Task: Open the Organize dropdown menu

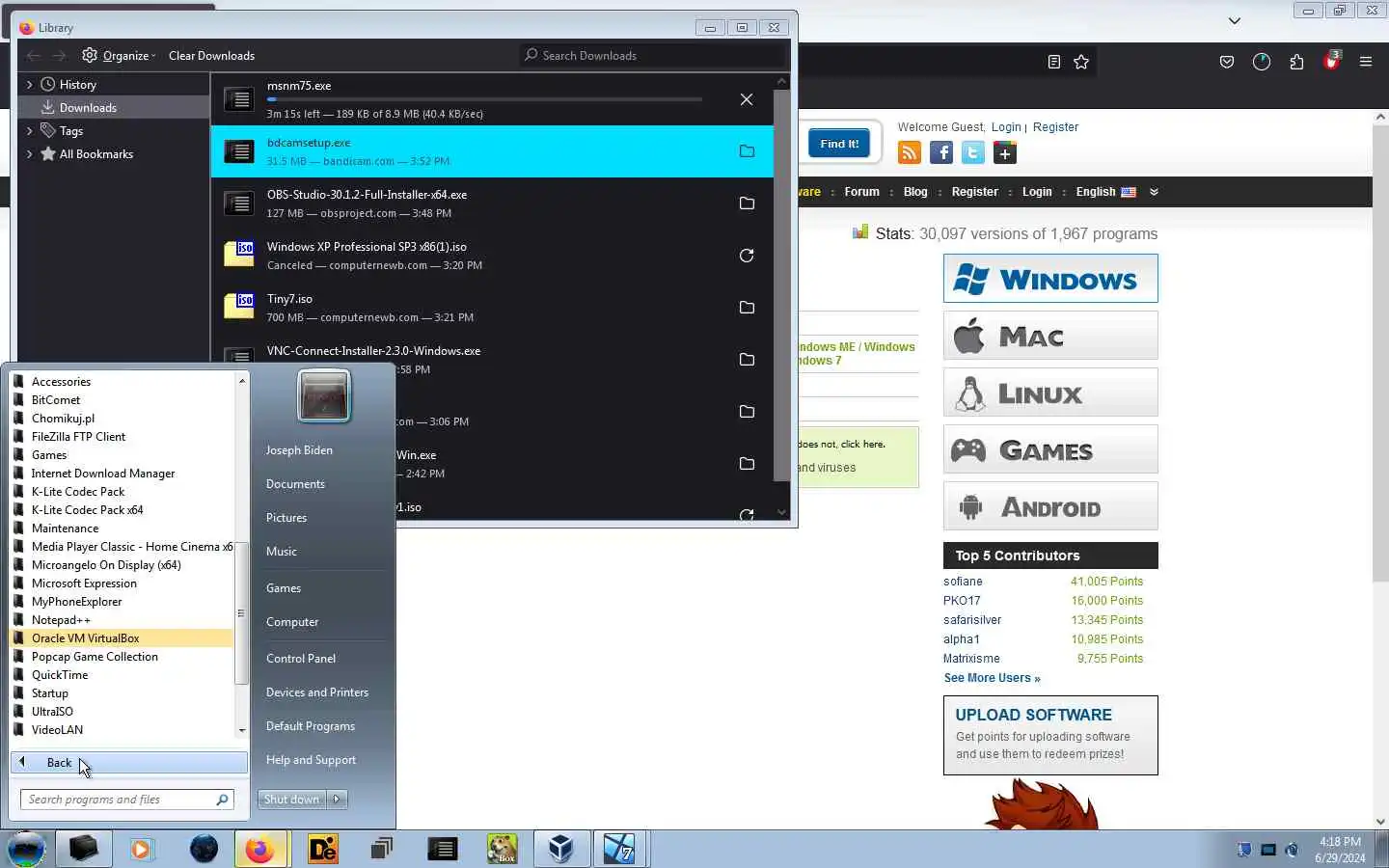Action: click(128, 55)
